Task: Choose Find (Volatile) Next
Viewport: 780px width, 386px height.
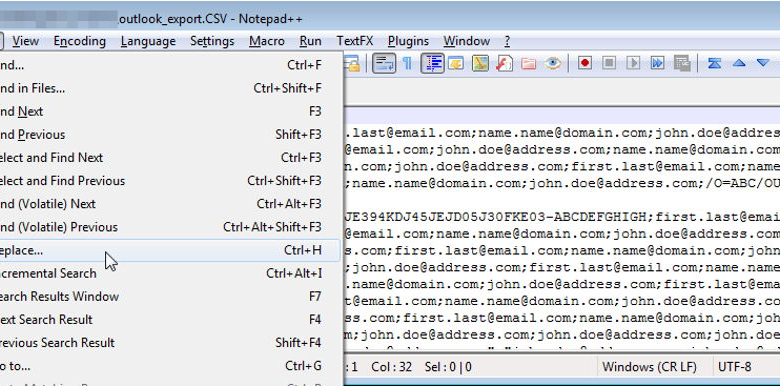Action: pyautogui.click(x=169, y=204)
